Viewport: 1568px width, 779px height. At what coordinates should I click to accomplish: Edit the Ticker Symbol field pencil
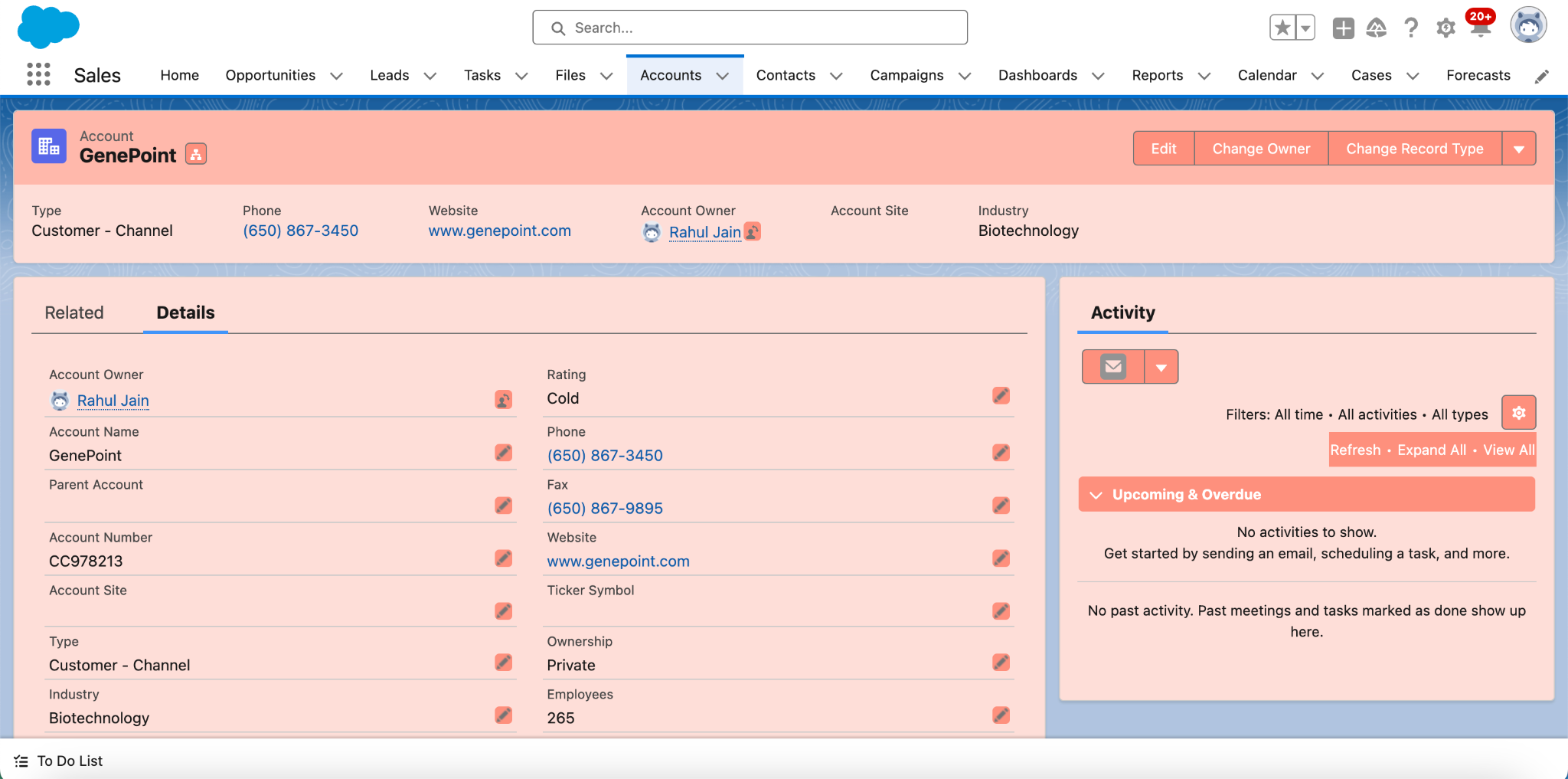pos(1001,611)
